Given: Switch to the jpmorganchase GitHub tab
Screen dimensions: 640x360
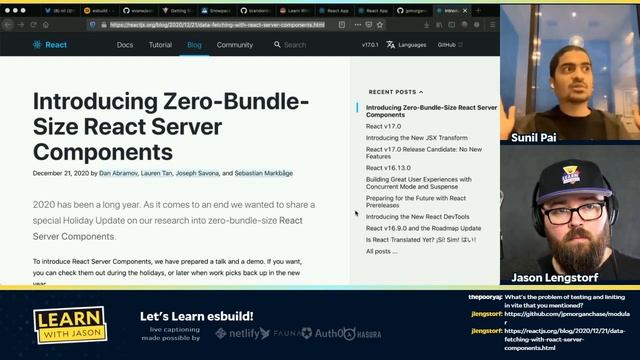Looking at the screenshot, I should click(x=413, y=11).
